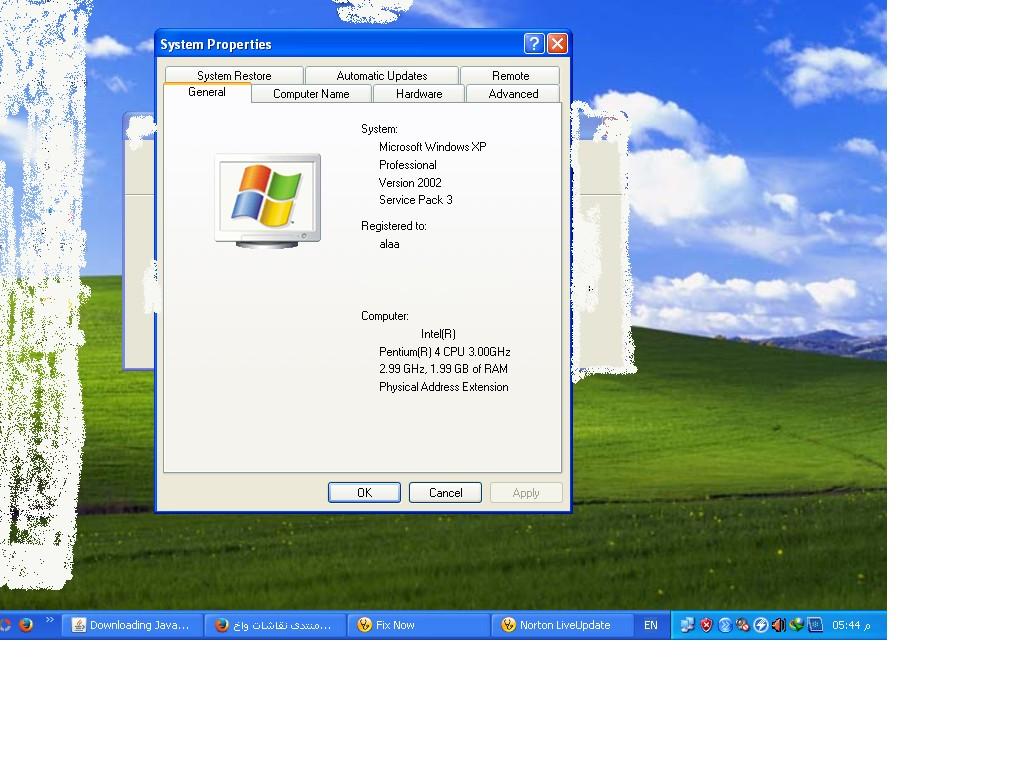The width and height of the screenshot is (1024, 768).
Task: Click the green tray icon beside volume
Action: 796,625
